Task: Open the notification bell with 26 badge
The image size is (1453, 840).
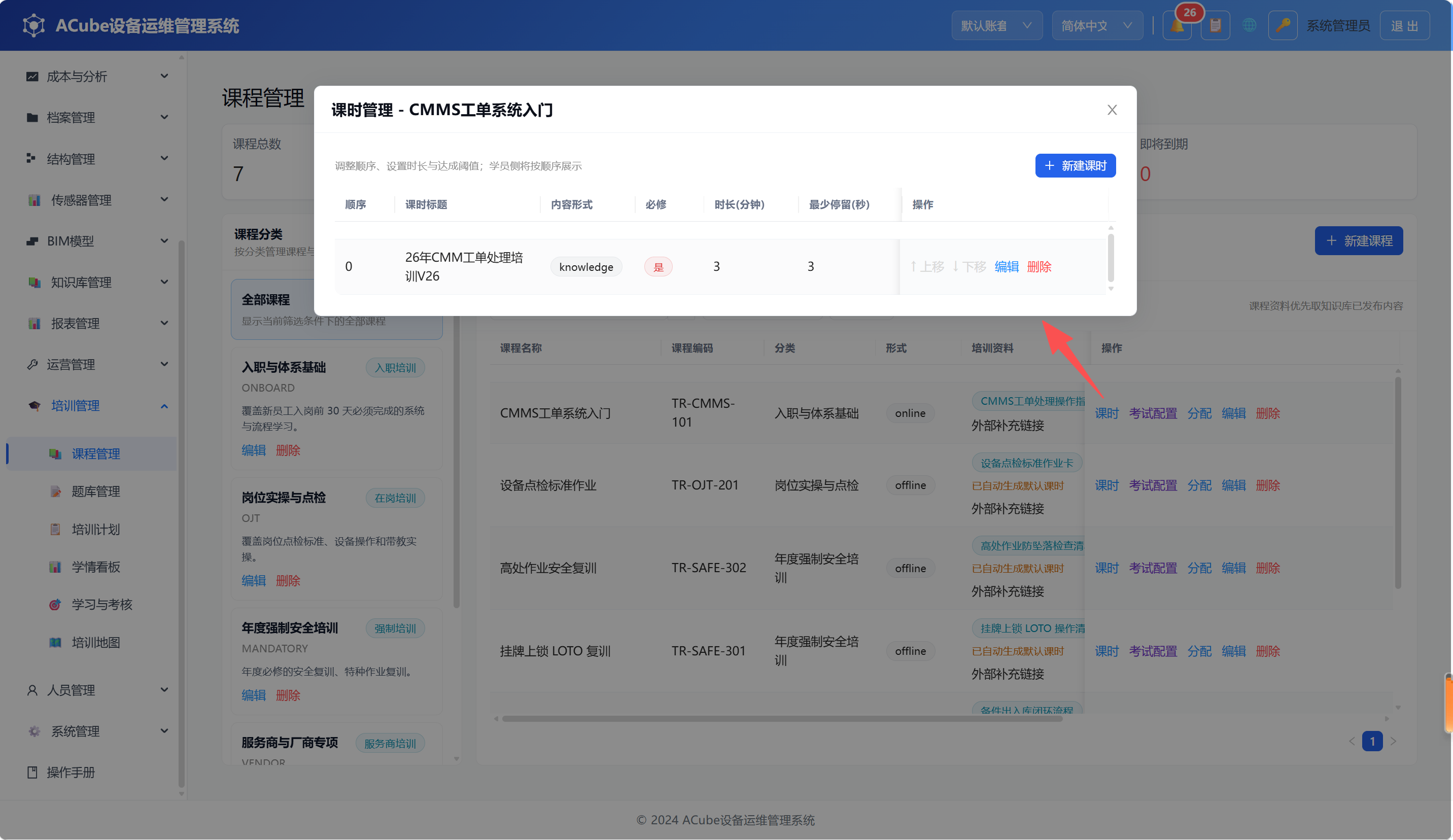Action: pos(1178,25)
